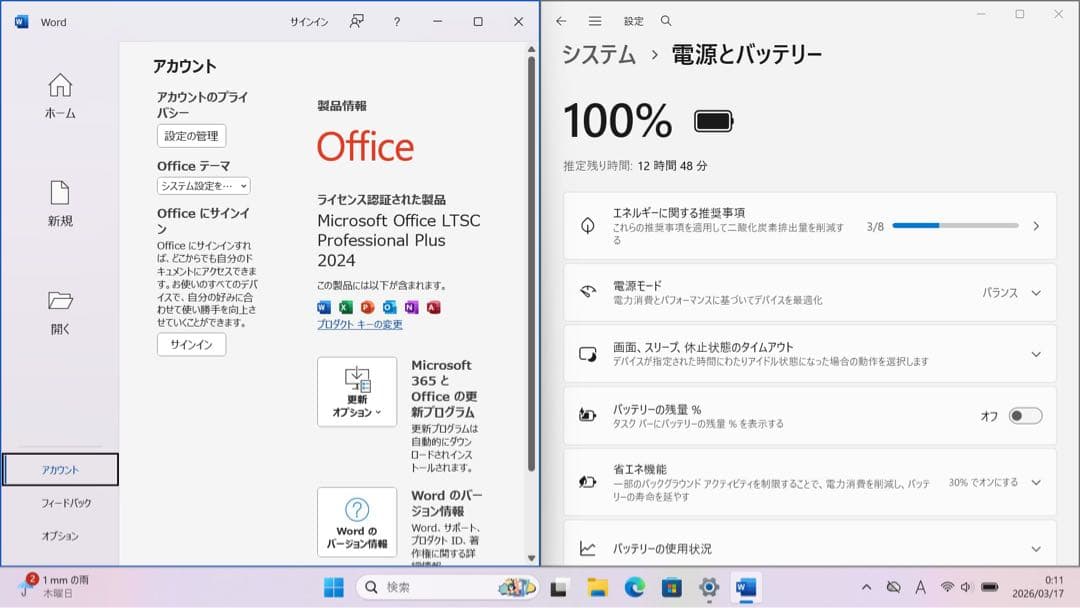This screenshot has width=1080, height=608.
Task: Click the Excel icon in the included products list
Action: tap(345, 307)
